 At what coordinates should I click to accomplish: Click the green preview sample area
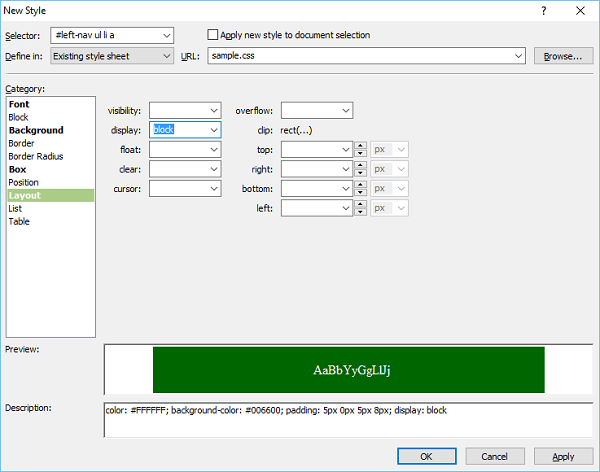tap(348, 370)
